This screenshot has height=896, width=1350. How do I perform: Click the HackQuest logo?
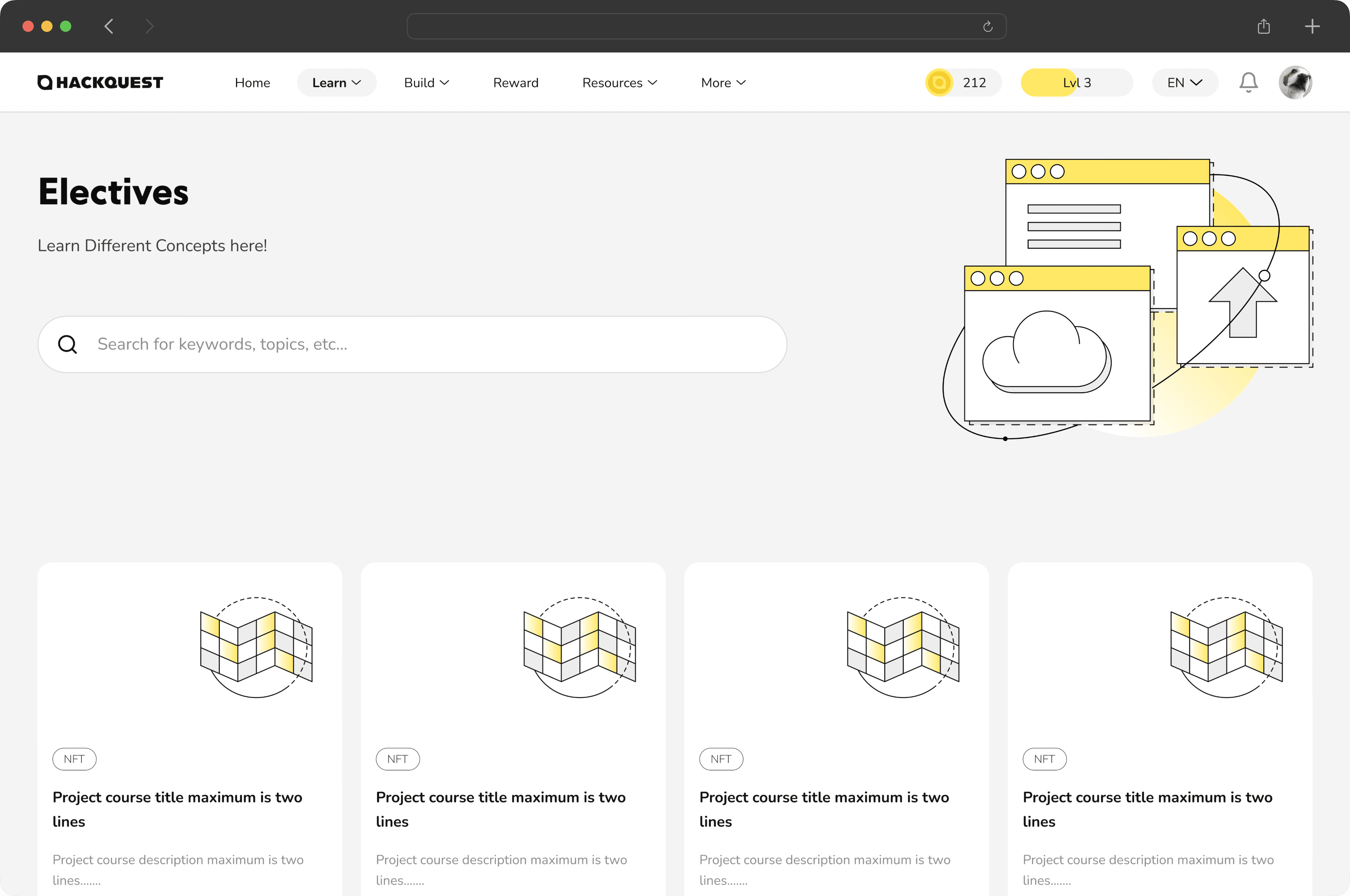click(100, 83)
